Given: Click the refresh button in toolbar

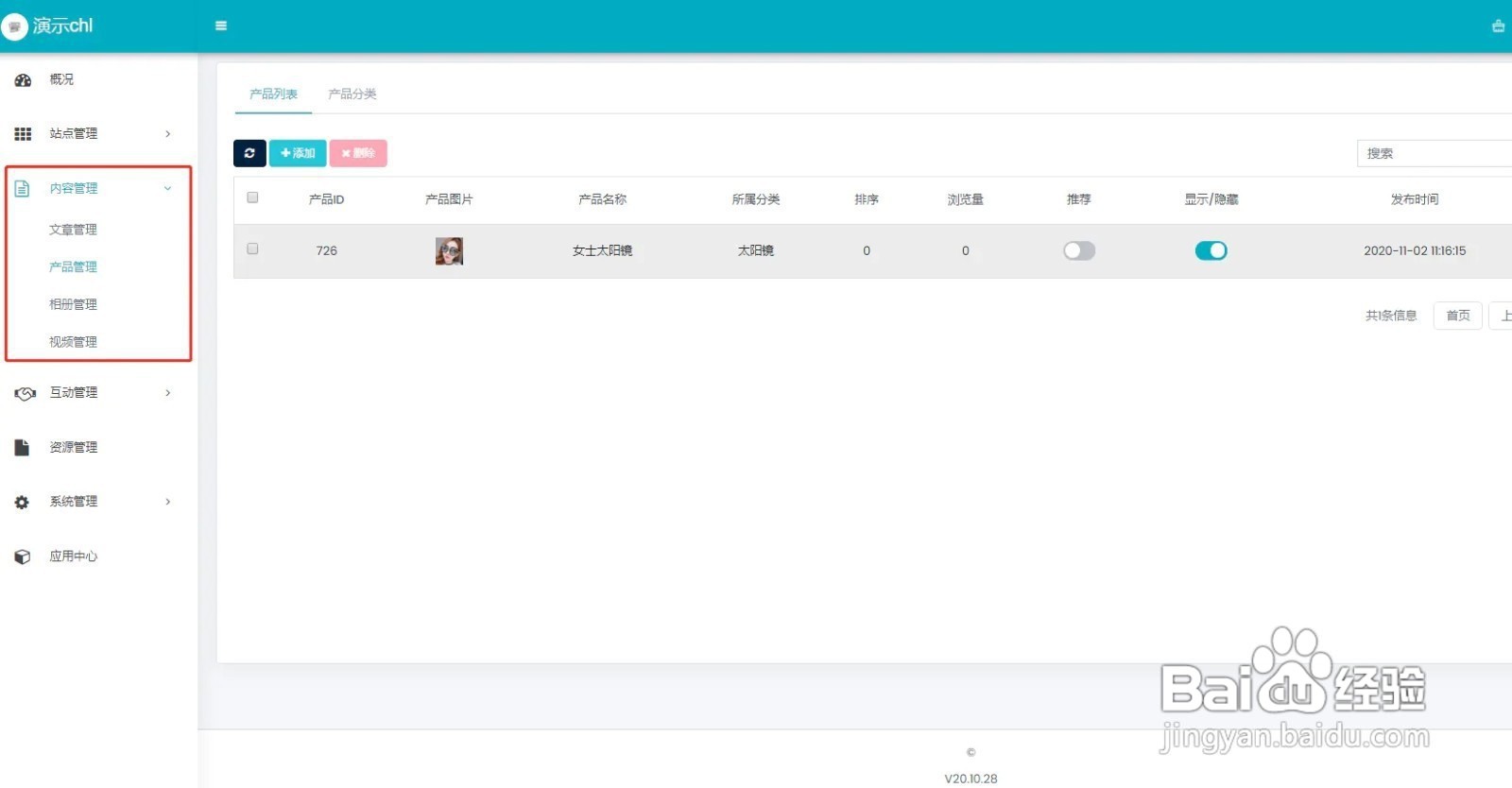Looking at the screenshot, I should tap(249, 153).
